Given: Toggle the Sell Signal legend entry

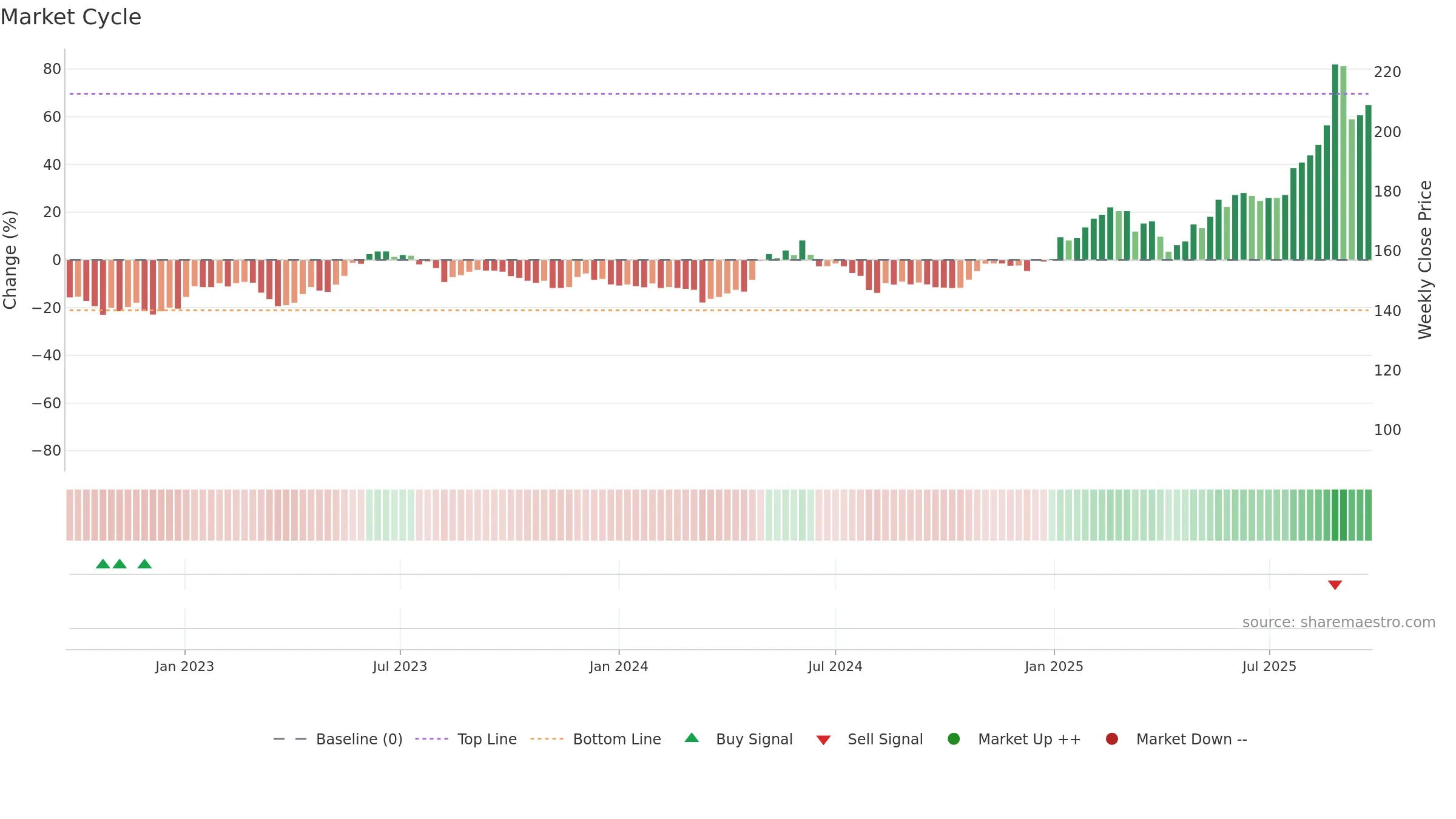Looking at the screenshot, I should click(x=869, y=739).
